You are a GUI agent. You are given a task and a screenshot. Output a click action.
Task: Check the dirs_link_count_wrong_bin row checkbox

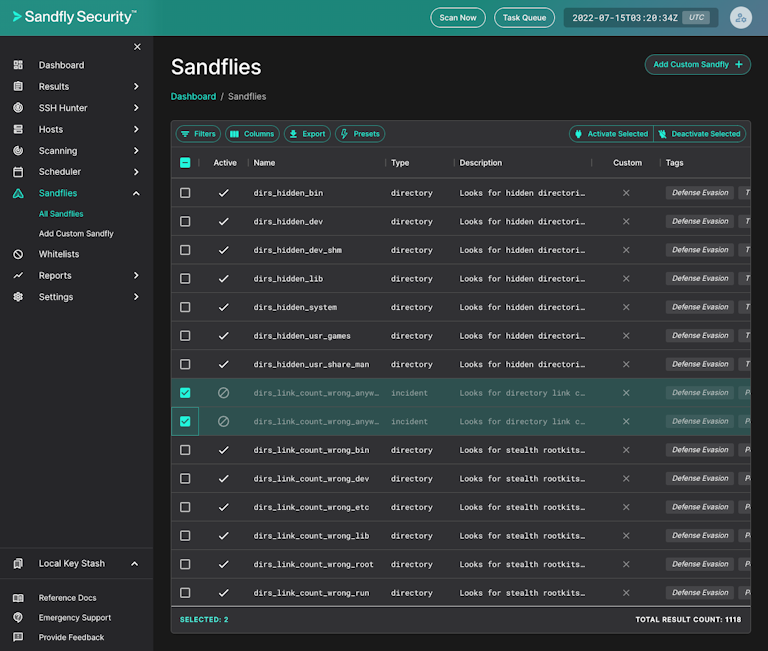click(x=185, y=450)
